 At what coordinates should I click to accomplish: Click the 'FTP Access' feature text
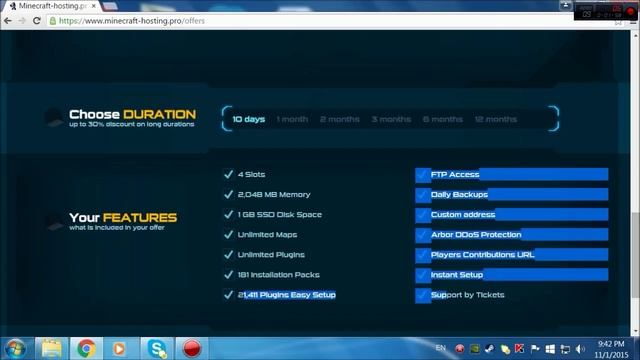455,174
